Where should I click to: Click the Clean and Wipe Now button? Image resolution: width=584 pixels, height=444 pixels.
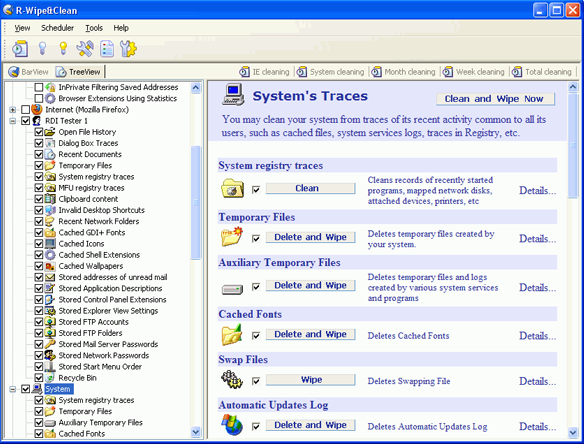(x=495, y=99)
